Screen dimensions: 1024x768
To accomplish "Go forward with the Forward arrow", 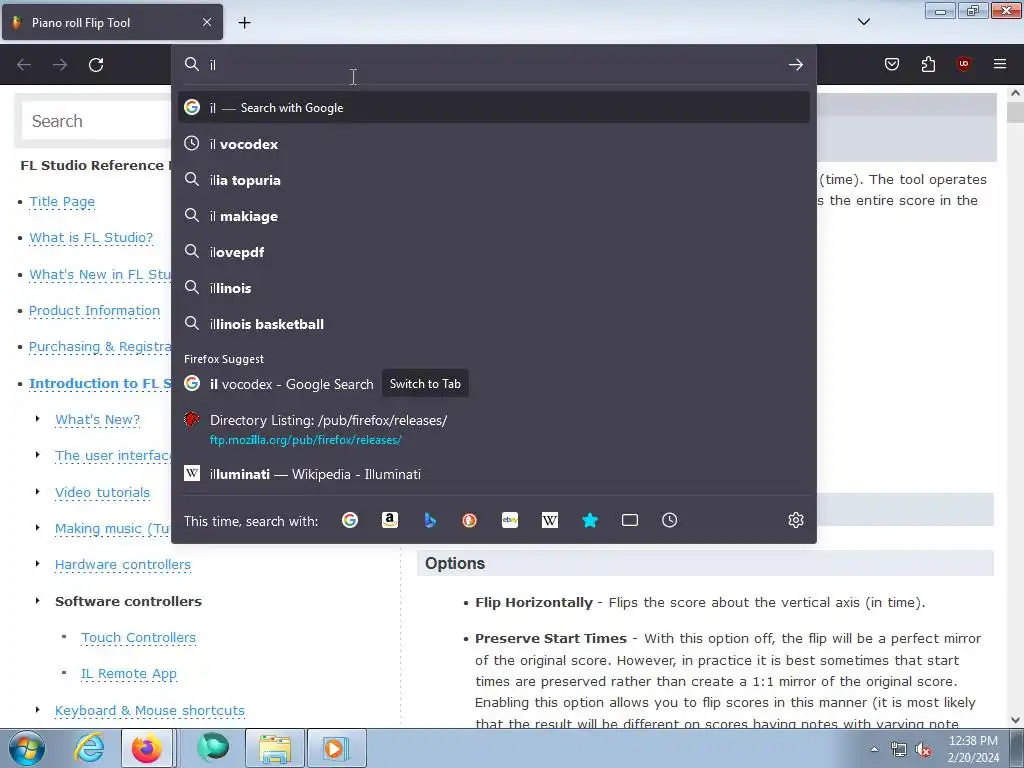I will tap(60, 65).
